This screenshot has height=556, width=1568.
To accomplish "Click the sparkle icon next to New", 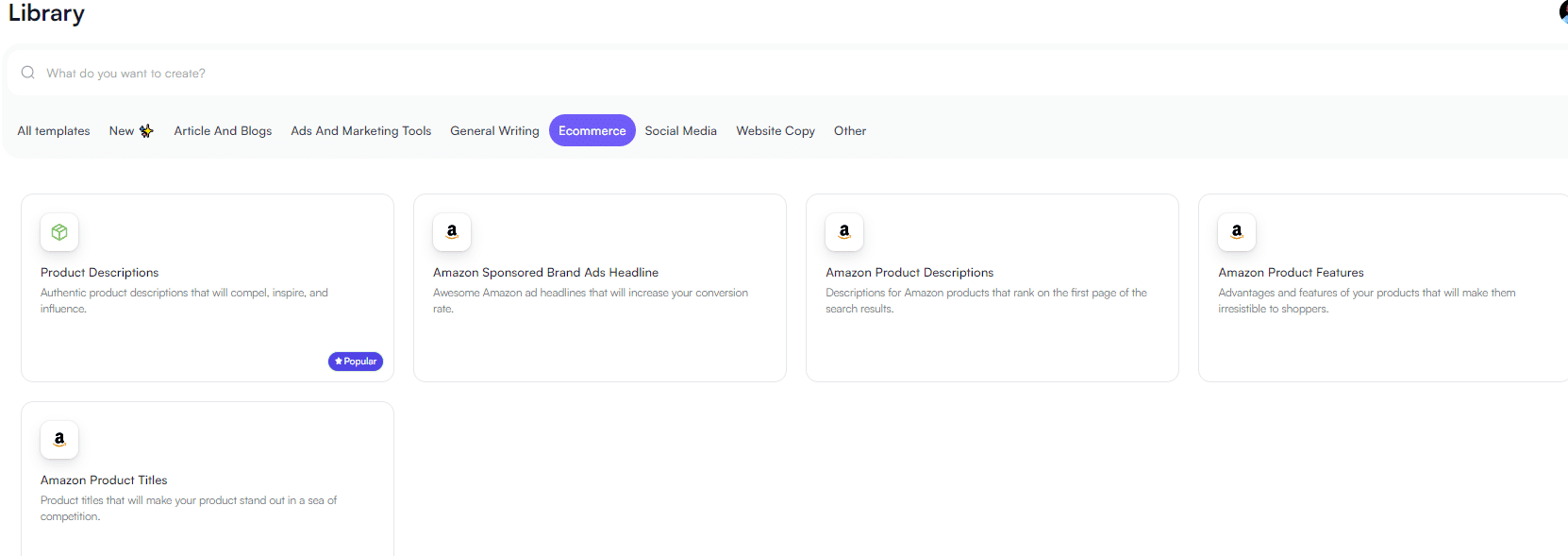I will click(146, 131).
